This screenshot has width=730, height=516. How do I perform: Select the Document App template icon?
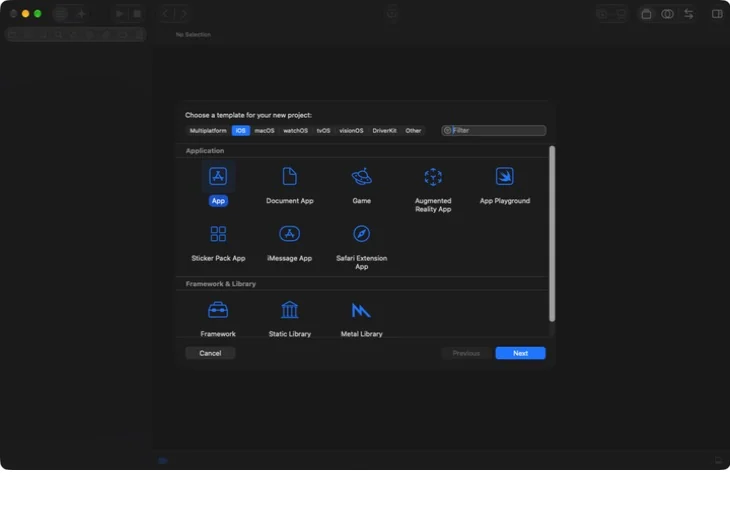(290, 177)
